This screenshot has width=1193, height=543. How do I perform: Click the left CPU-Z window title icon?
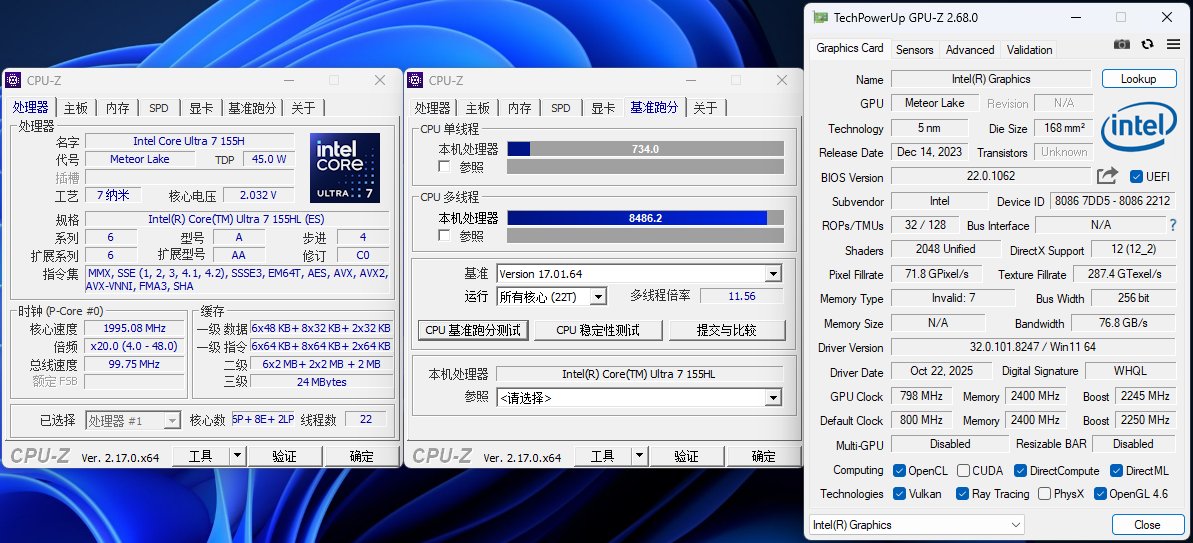[13, 80]
